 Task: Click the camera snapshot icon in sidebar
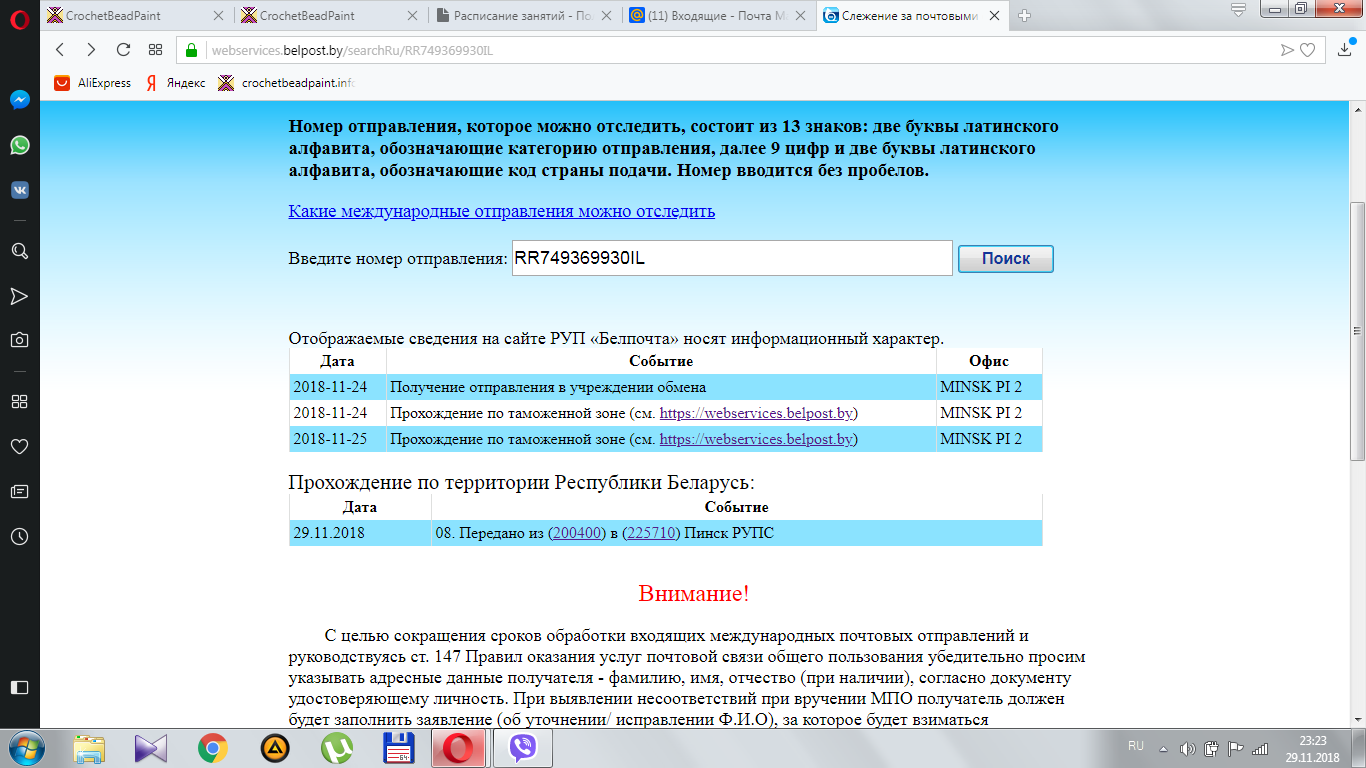(x=19, y=340)
